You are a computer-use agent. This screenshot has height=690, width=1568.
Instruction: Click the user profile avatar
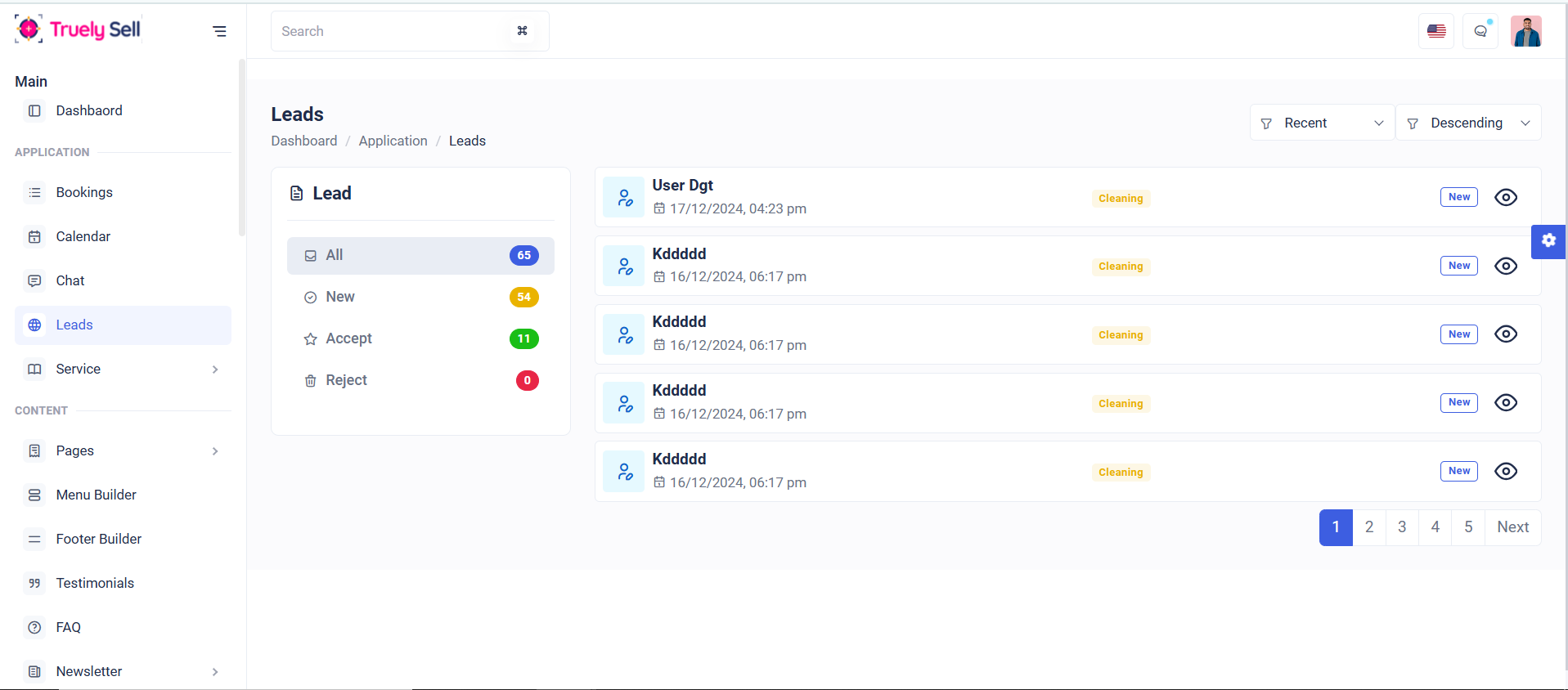tap(1525, 31)
